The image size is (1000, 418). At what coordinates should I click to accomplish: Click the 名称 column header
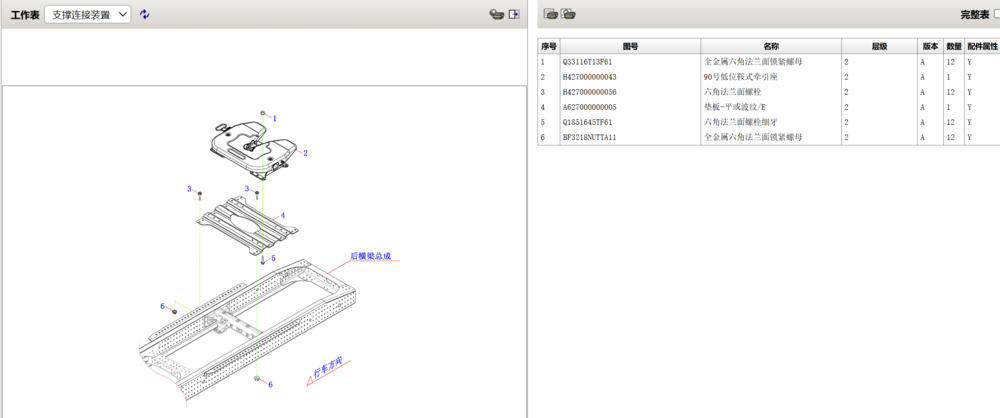tap(770, 46)
